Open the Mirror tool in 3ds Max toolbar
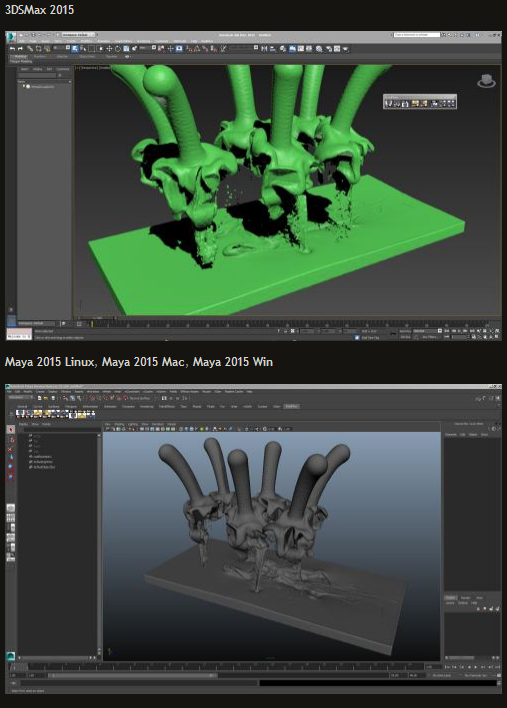507x708 pixels. [x=264, y=48]
